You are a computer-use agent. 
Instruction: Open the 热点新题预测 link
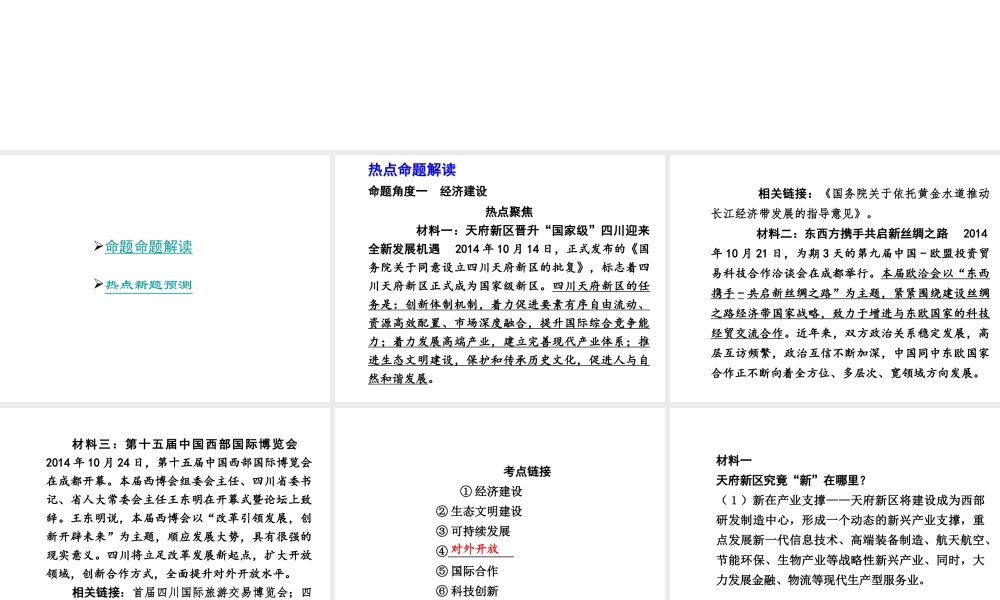coord(149,285)
